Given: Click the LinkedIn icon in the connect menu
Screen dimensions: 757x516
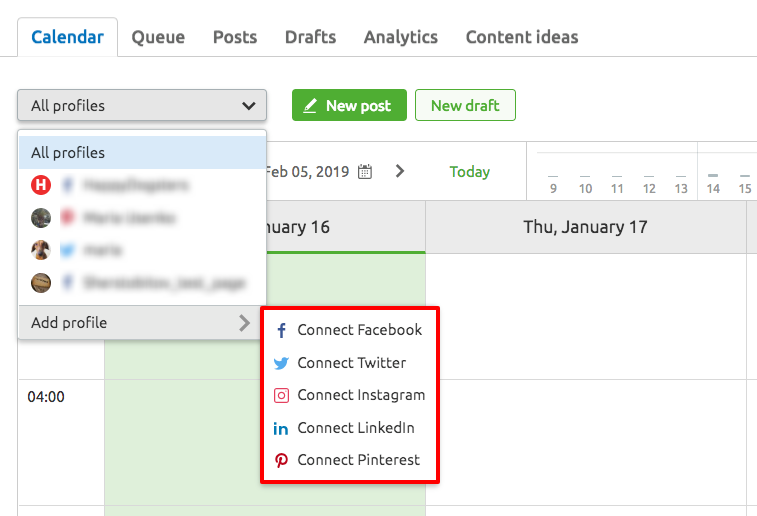Looking at the screenshot, I should click(x=280, y=428).
